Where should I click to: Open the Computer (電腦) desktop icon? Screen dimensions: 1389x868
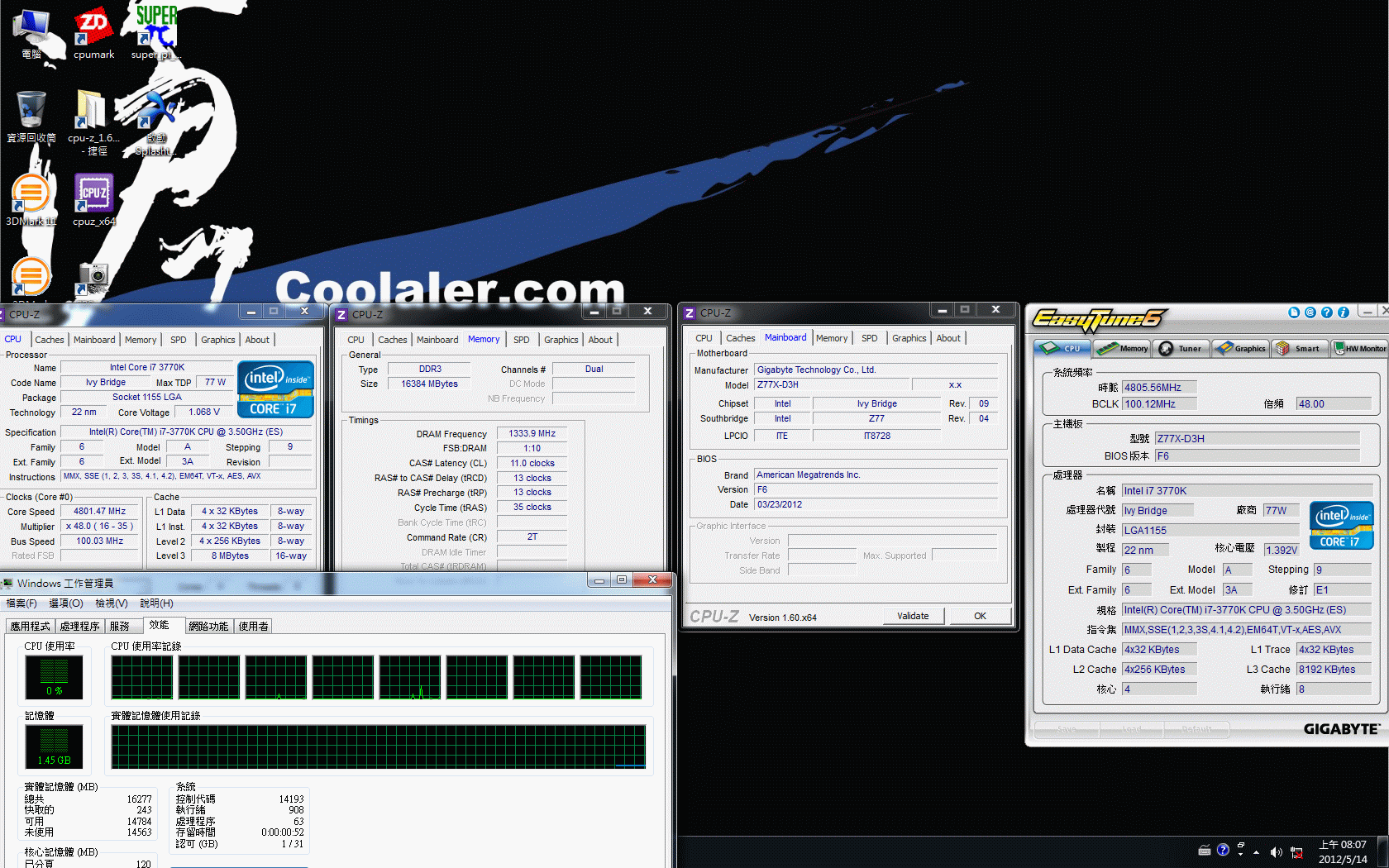pos(31,33)
